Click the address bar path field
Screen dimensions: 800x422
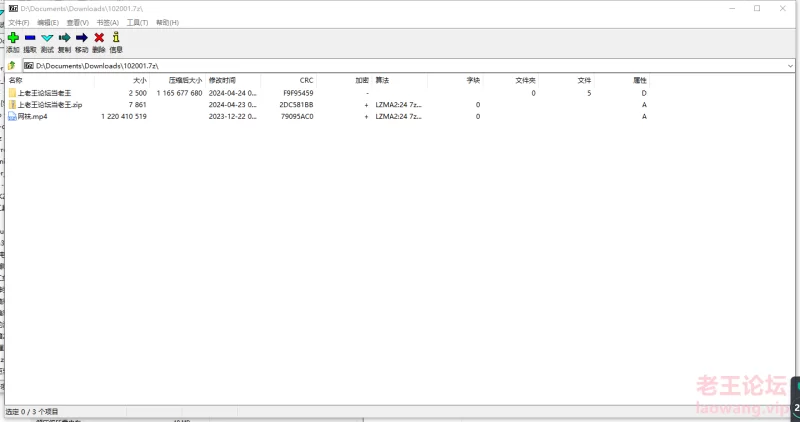[x=400, y=66]
